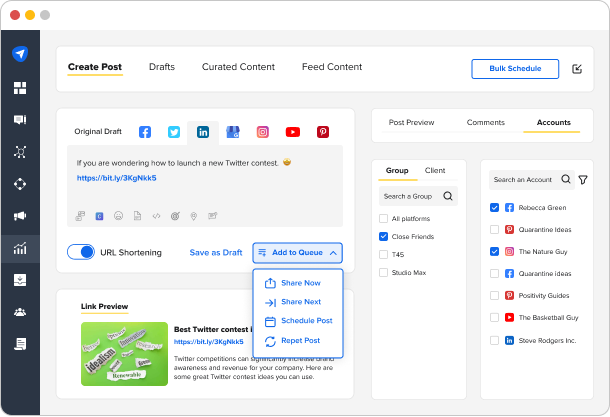Click the Search an Account field

click(532, 179)
